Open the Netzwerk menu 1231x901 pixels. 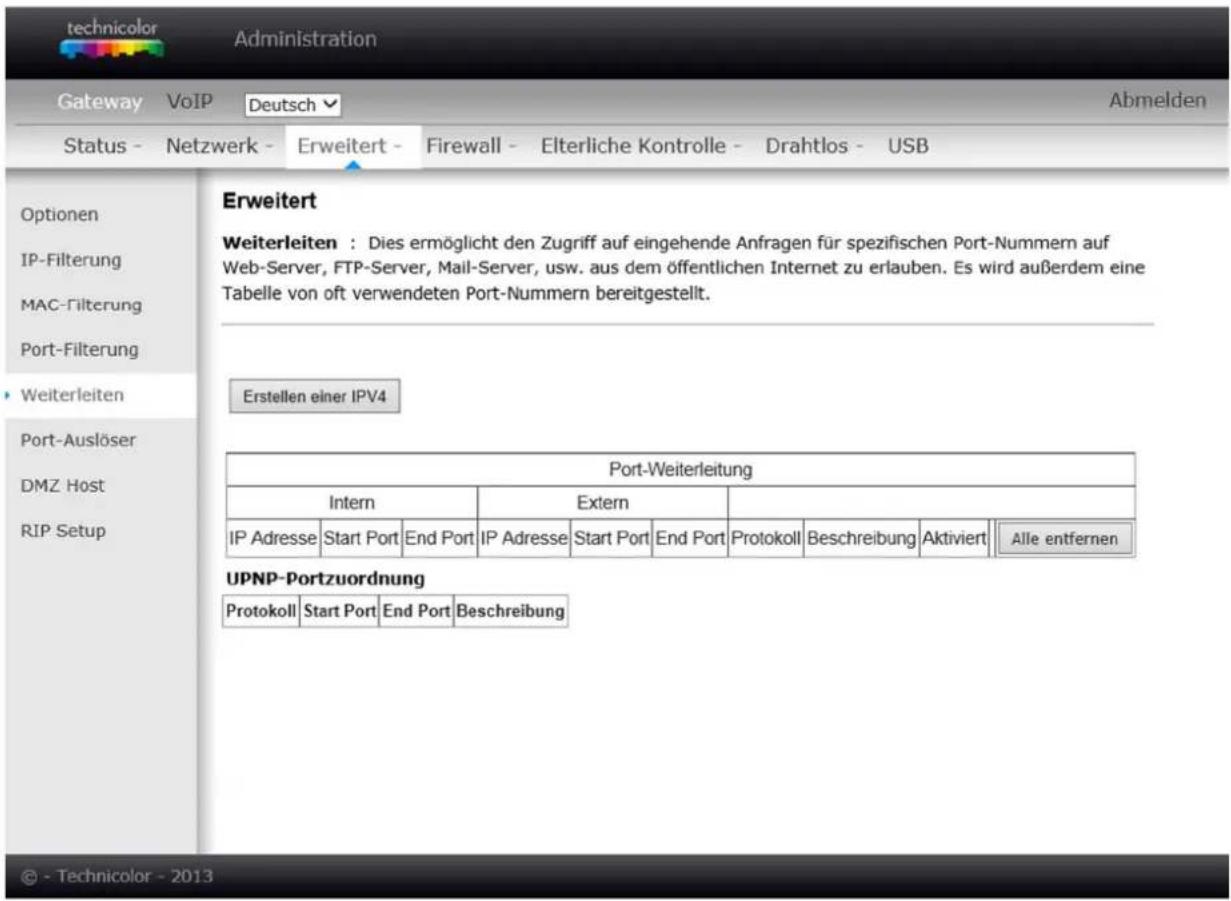(x=220, y=146)
